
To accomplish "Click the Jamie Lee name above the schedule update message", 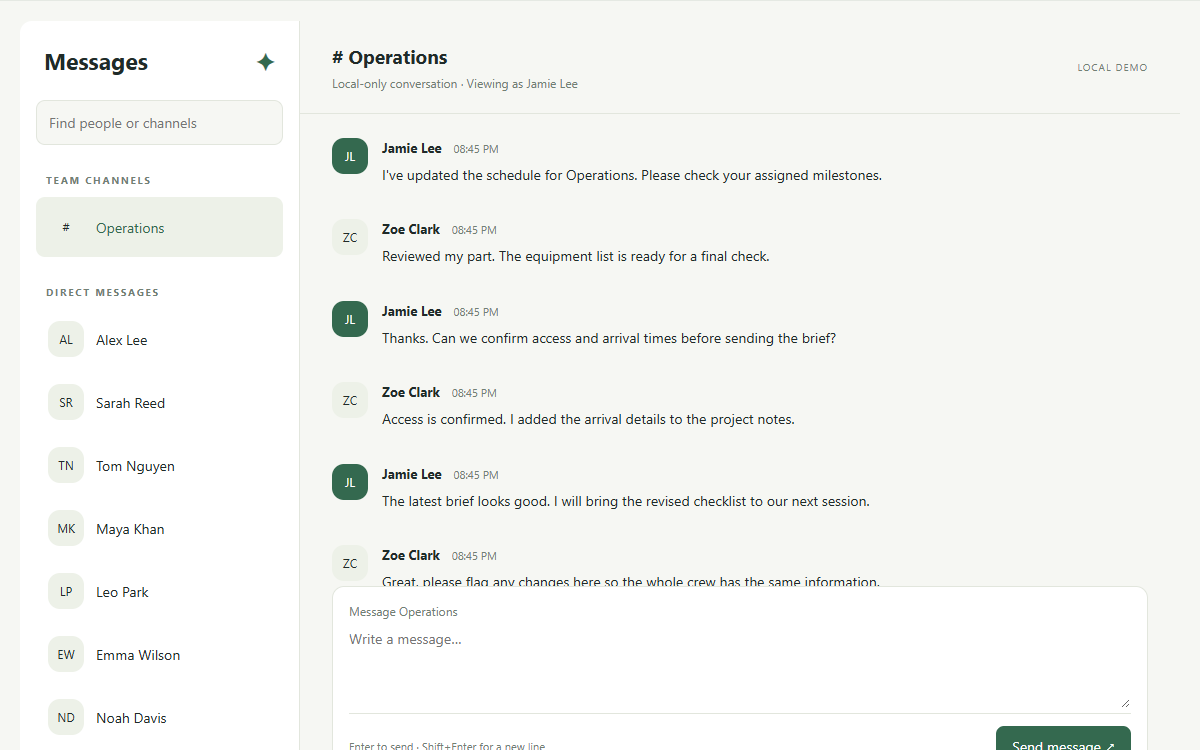I will [x=412, y=148].
